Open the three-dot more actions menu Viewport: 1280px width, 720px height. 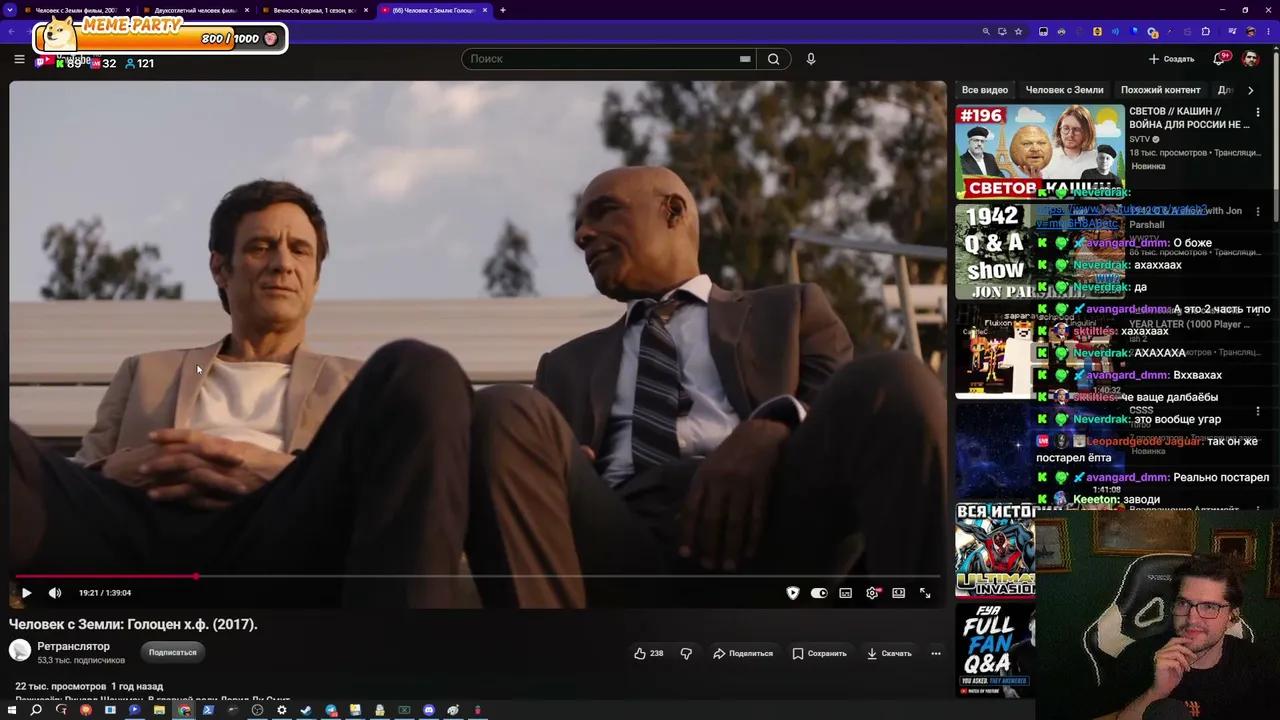point(936,653)
